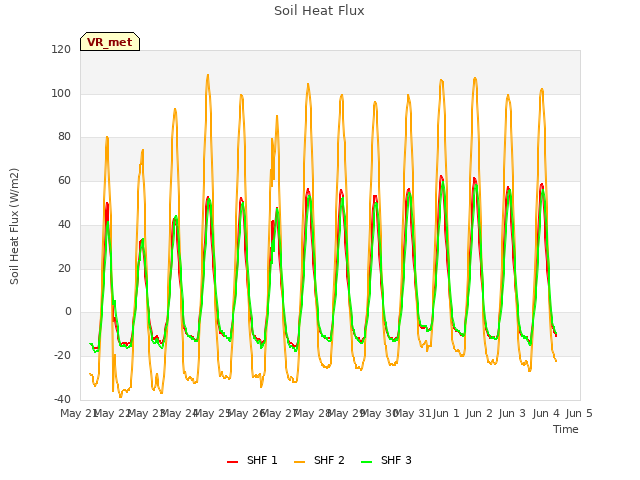Click the -20 y-axis tick label
The height and width of the screenshot is (480, 640).
(x=62, y=356)
